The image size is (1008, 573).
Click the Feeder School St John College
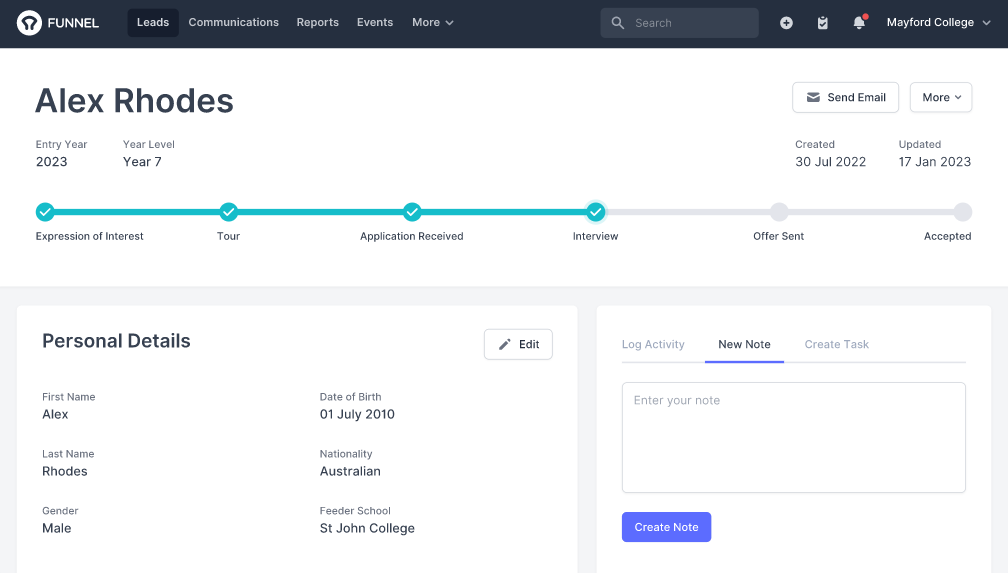tap(367, 529)
